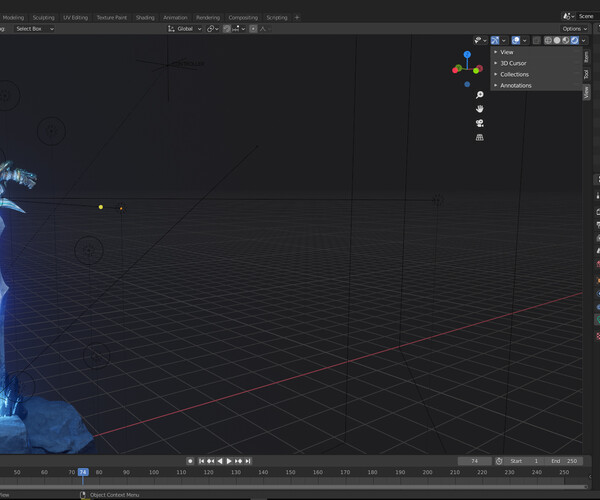Click the Z axis on navigation gizmo

point(467,55)
